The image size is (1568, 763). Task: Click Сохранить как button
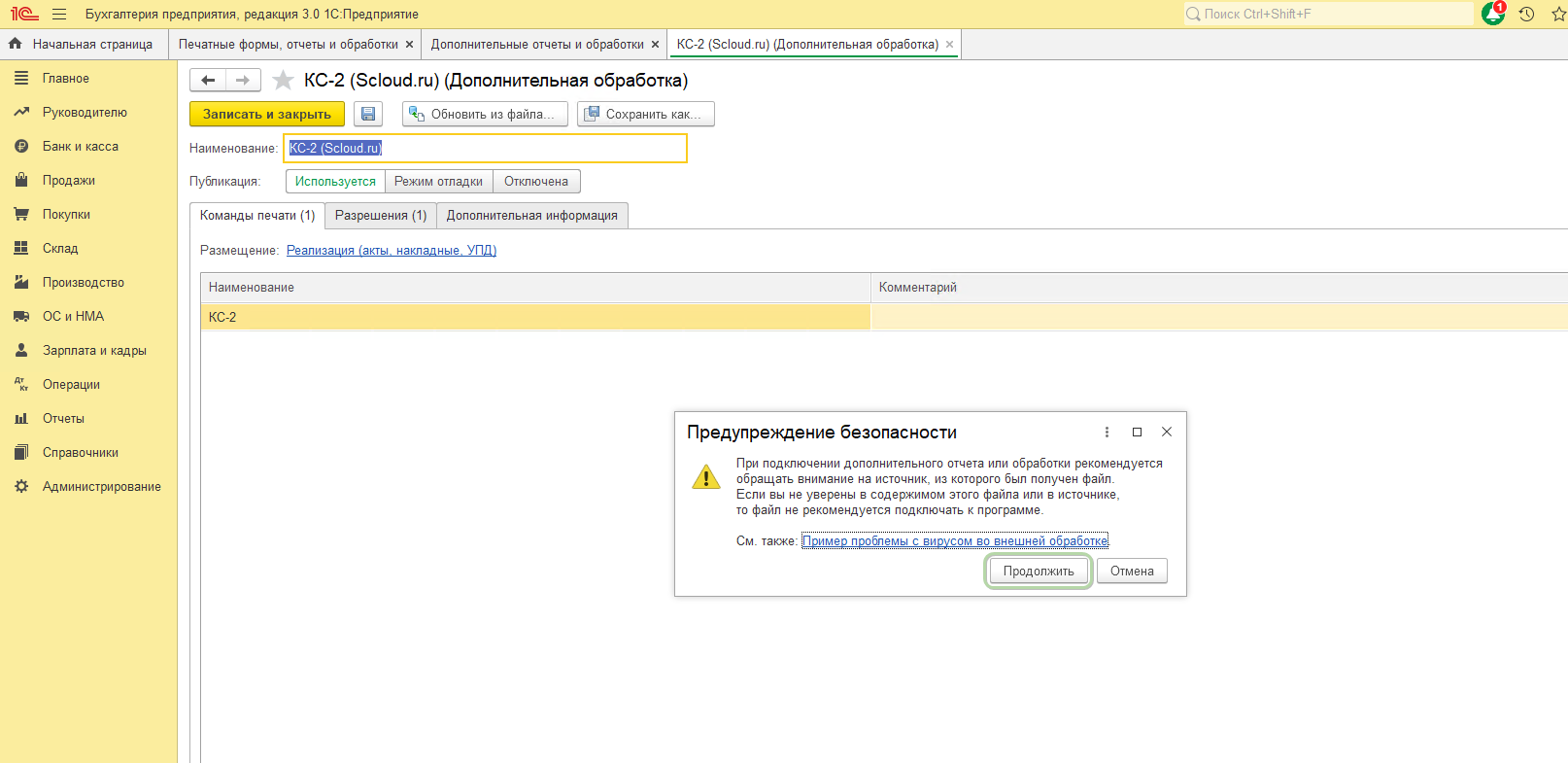coord(646,114)
